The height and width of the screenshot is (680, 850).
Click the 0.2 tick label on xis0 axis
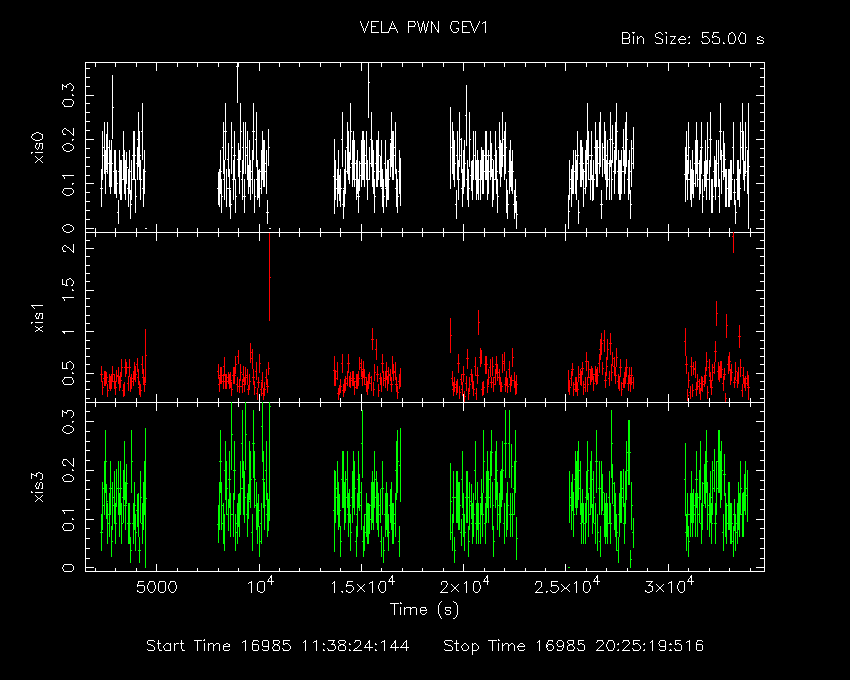pos(68,139)
